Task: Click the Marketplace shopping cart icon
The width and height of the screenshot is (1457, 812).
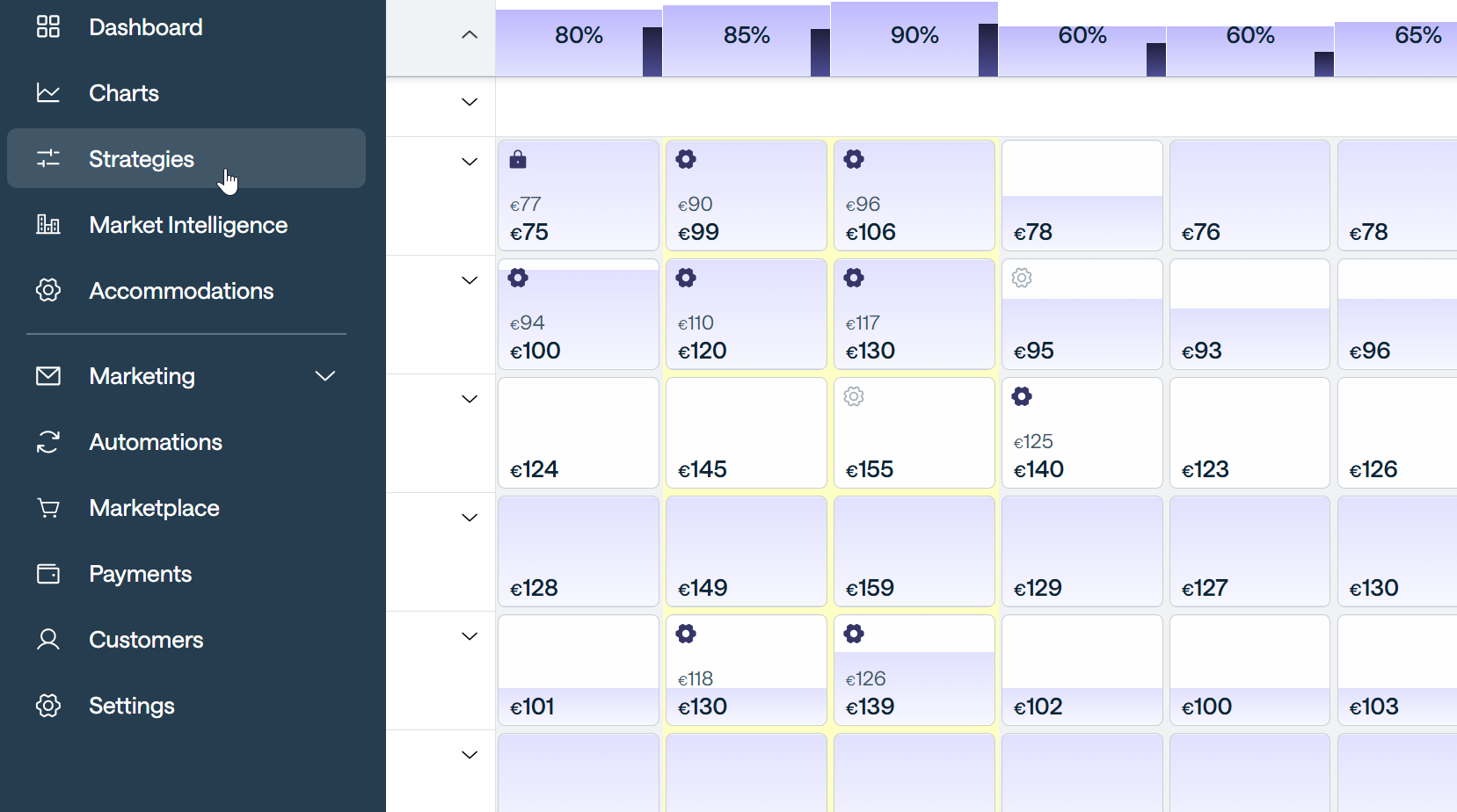Action: (48, 508)
